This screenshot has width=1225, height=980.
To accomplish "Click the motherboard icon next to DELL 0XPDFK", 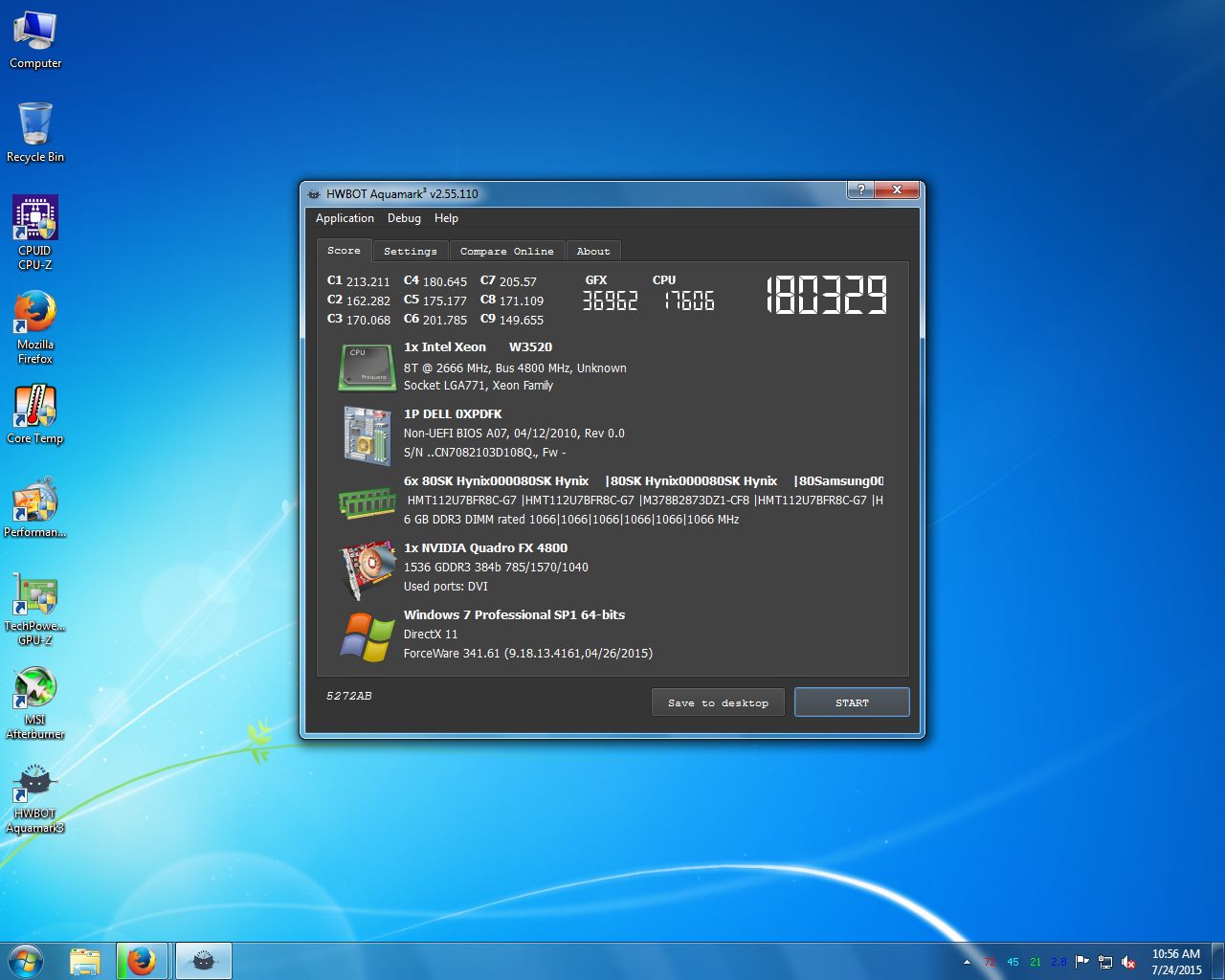I will point(367,435).
